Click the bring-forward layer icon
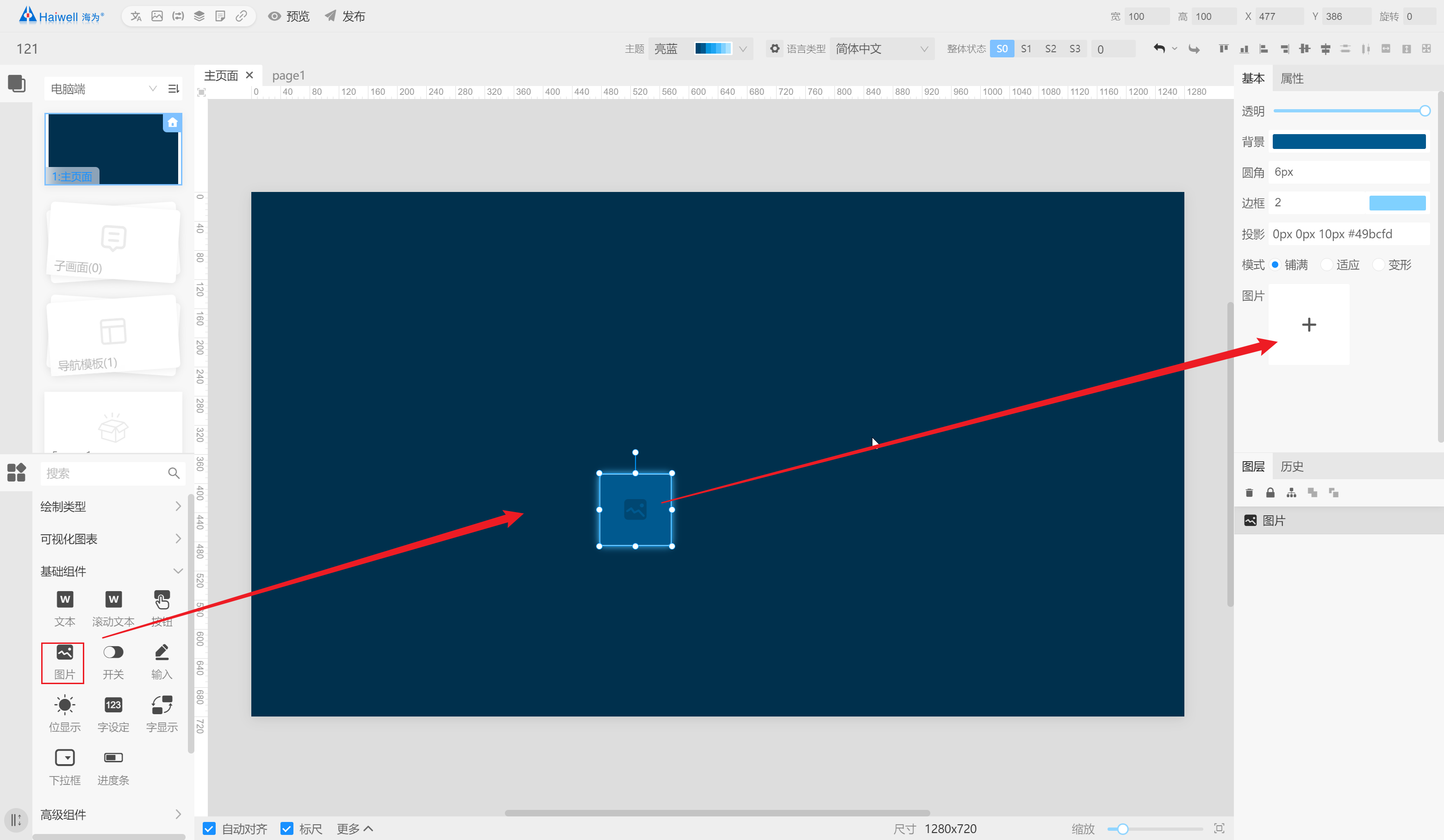Screen dimensions: 1444x840 (1313, 493)
